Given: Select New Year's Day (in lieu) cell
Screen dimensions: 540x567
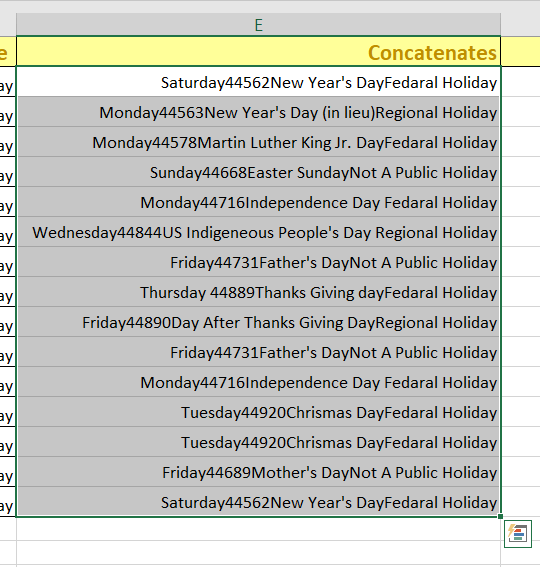Looking at the screenshot, I should click(259, 112).
